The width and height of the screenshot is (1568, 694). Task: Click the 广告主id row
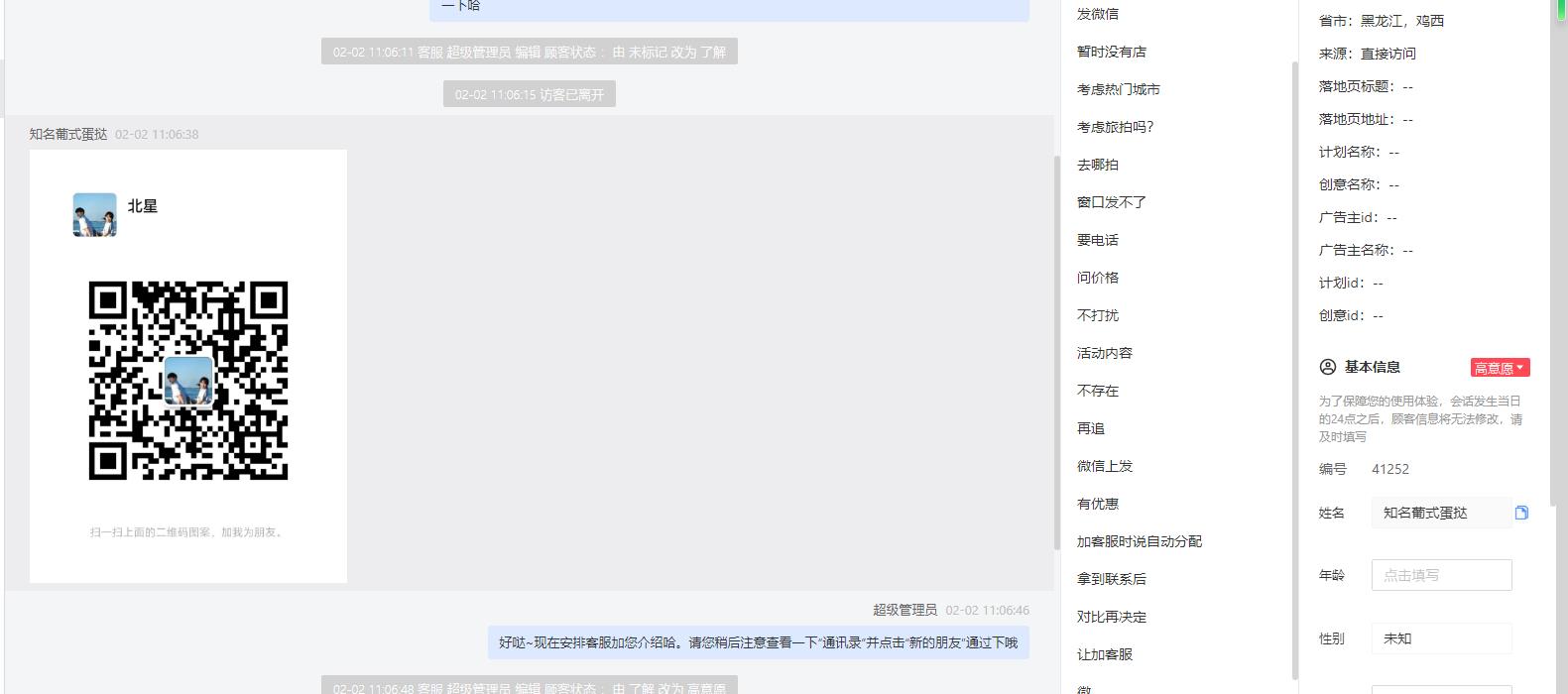(x=1358, y=217)
